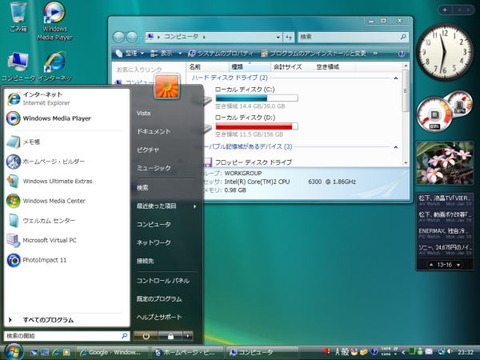Click プログラムのアンインストールと変更 toolbar button

point(313,53)
